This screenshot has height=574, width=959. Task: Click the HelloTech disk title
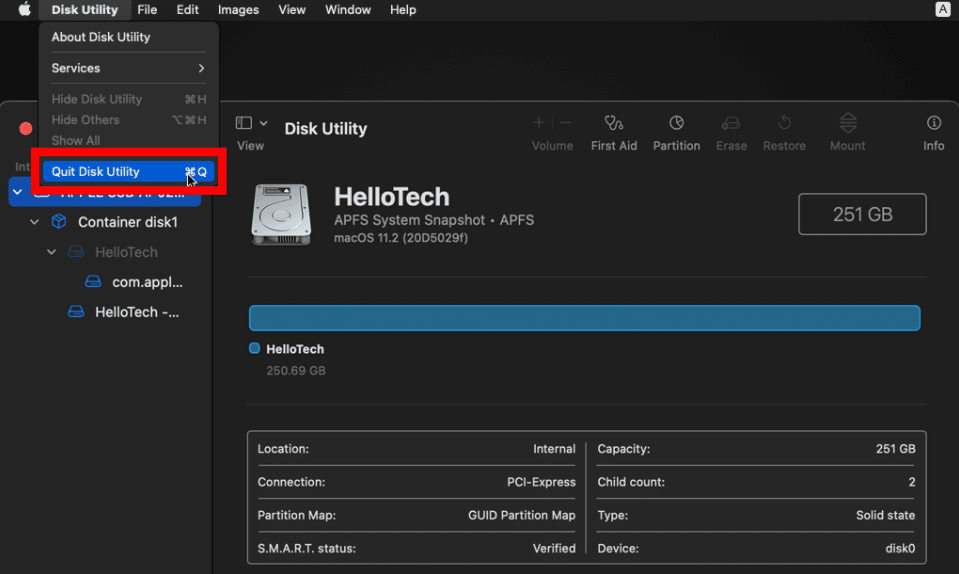tap(391, 197)
